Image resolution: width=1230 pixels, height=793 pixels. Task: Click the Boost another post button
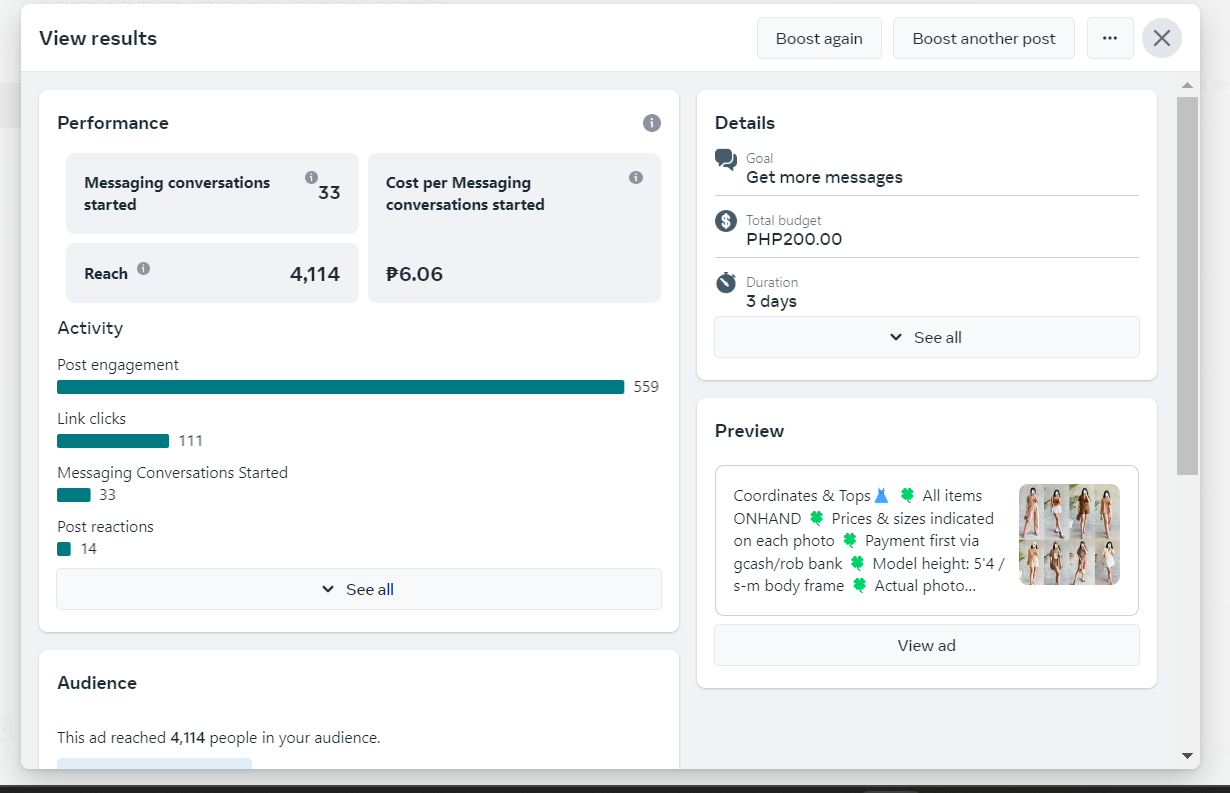(984, 38)
